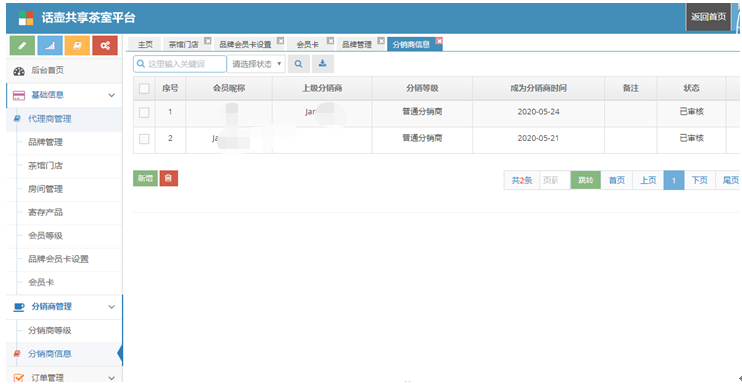Screen dimensions: 742x384
Task: Click the download export button
Action: [x=323, y=64]
